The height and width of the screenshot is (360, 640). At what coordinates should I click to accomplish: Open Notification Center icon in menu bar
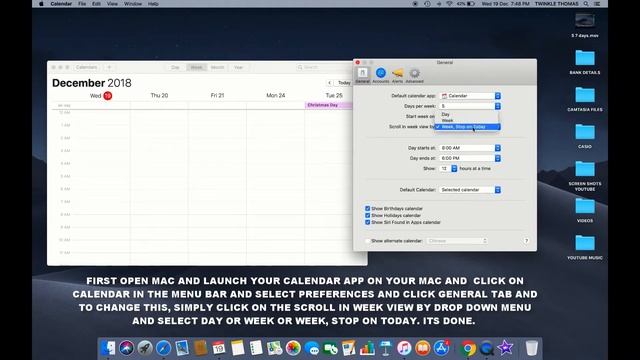point(597,4)
